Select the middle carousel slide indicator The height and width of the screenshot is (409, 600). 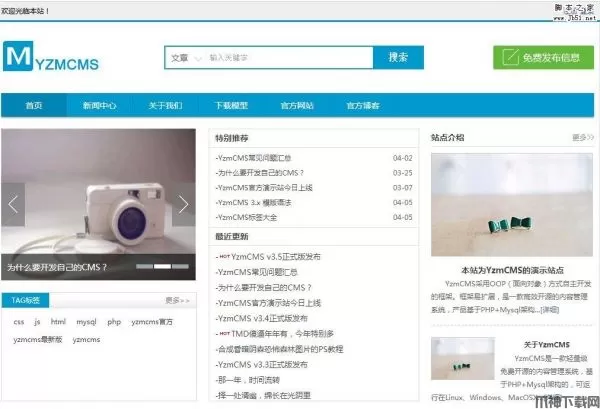[x=161, y=267]
